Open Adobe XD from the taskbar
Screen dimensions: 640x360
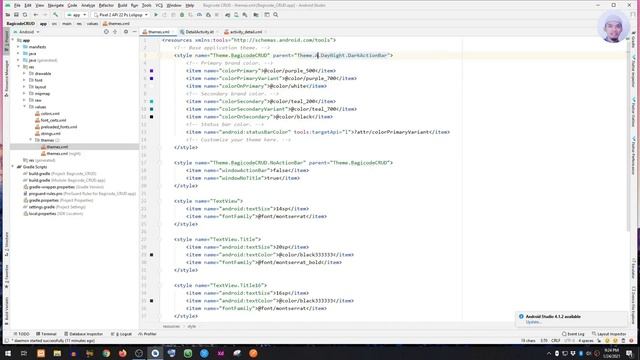tap(220, 353)
